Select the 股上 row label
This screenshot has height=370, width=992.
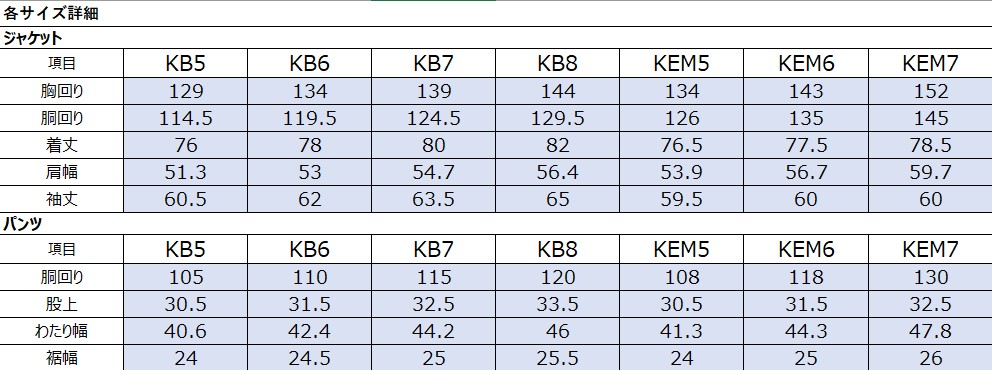point(62,304)
